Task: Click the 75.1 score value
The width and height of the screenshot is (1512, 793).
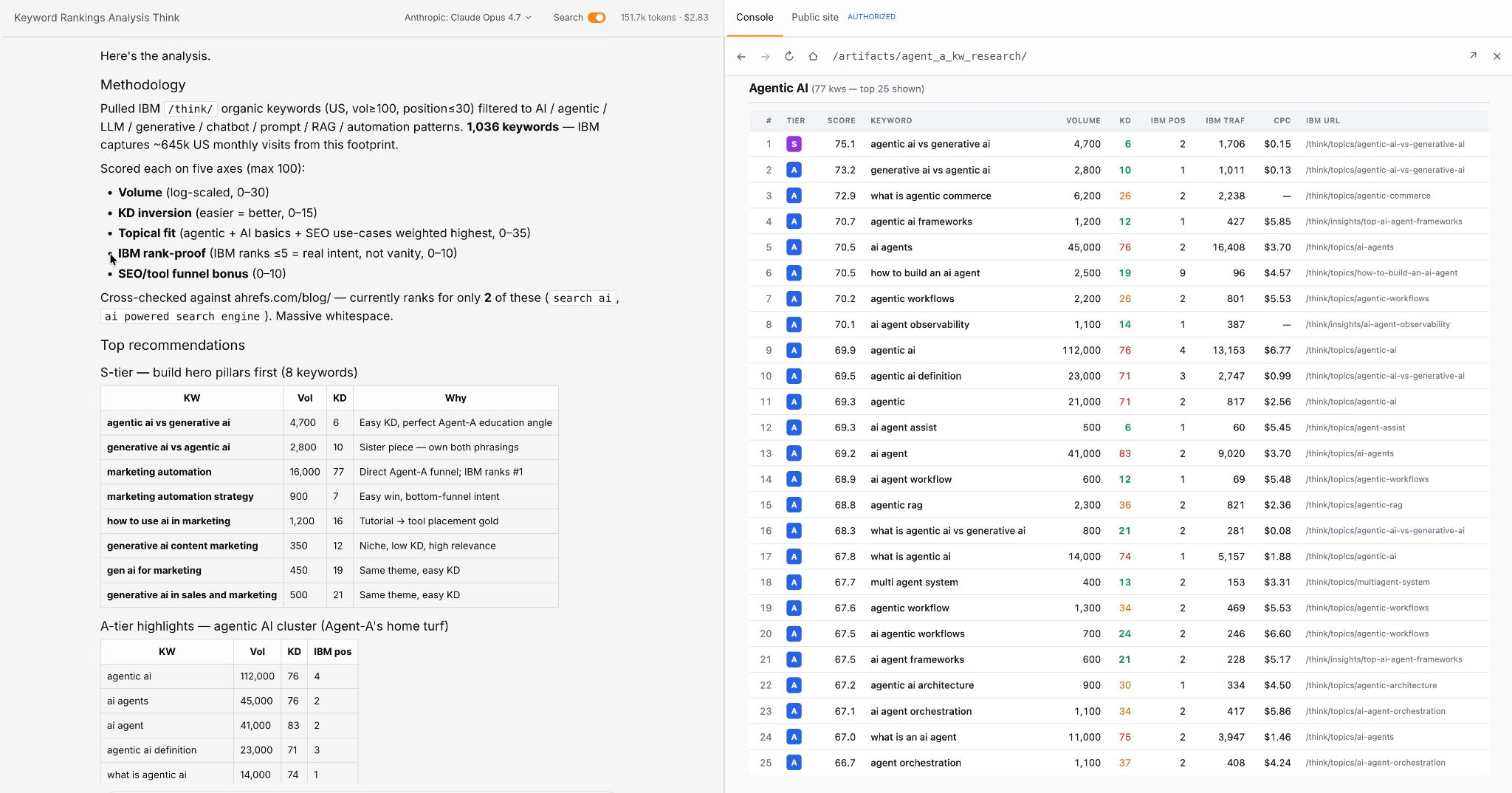Action: [x=845, y=144]
